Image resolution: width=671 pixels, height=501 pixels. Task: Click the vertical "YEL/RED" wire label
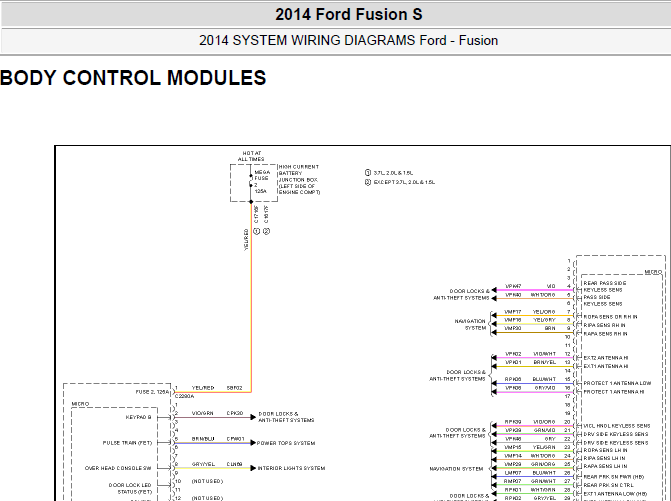point(246,240)
